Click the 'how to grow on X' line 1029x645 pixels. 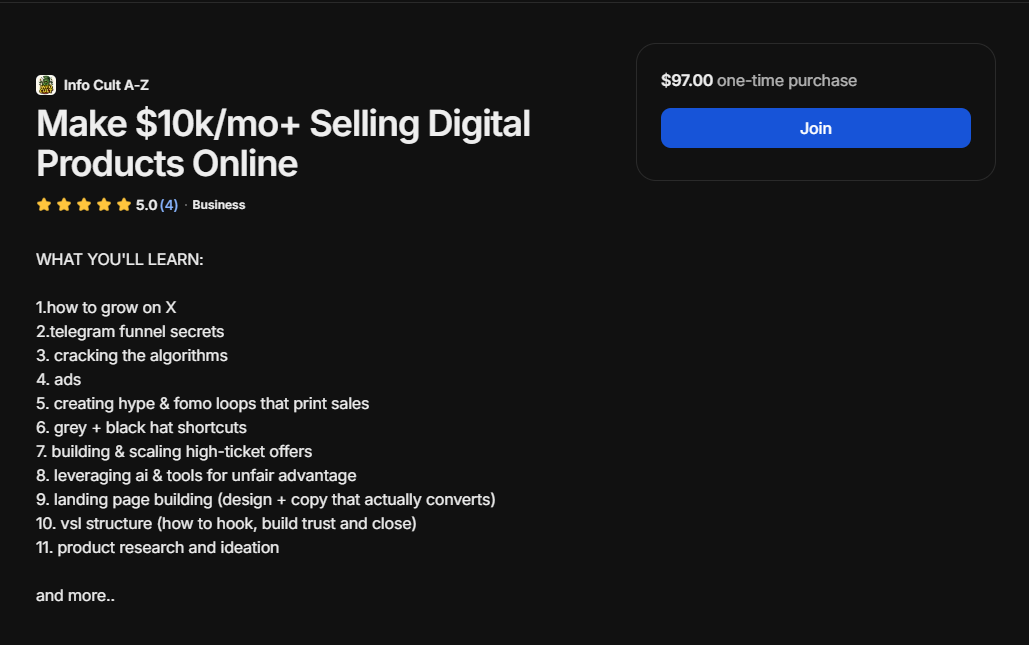point(105,307)
